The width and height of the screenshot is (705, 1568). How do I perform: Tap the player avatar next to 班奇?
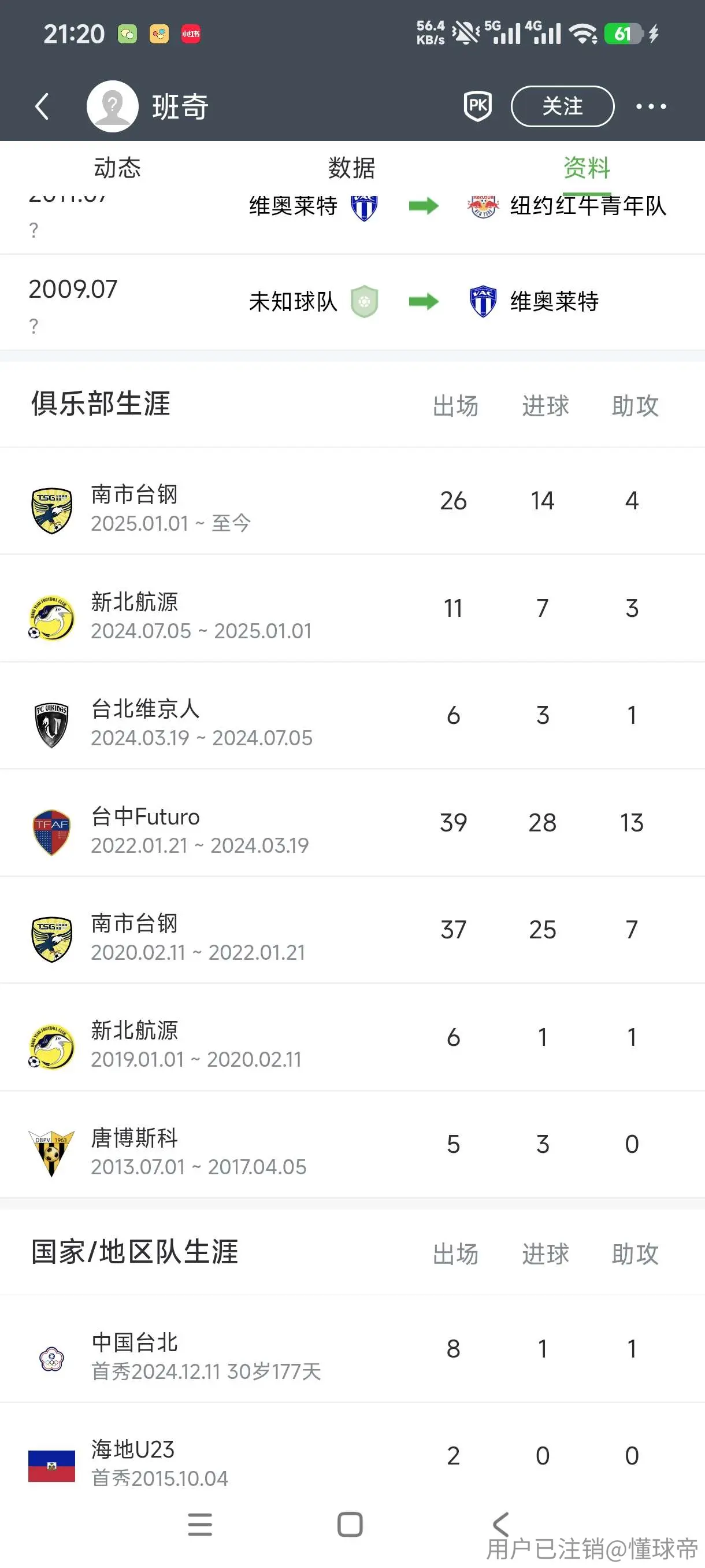[x=113, y=106]
